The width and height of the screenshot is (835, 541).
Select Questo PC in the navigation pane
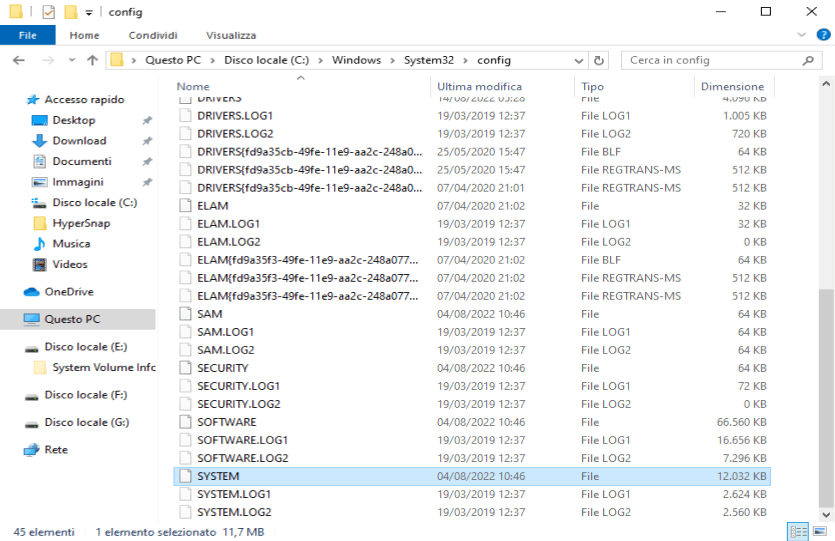(x=72, y=319)
